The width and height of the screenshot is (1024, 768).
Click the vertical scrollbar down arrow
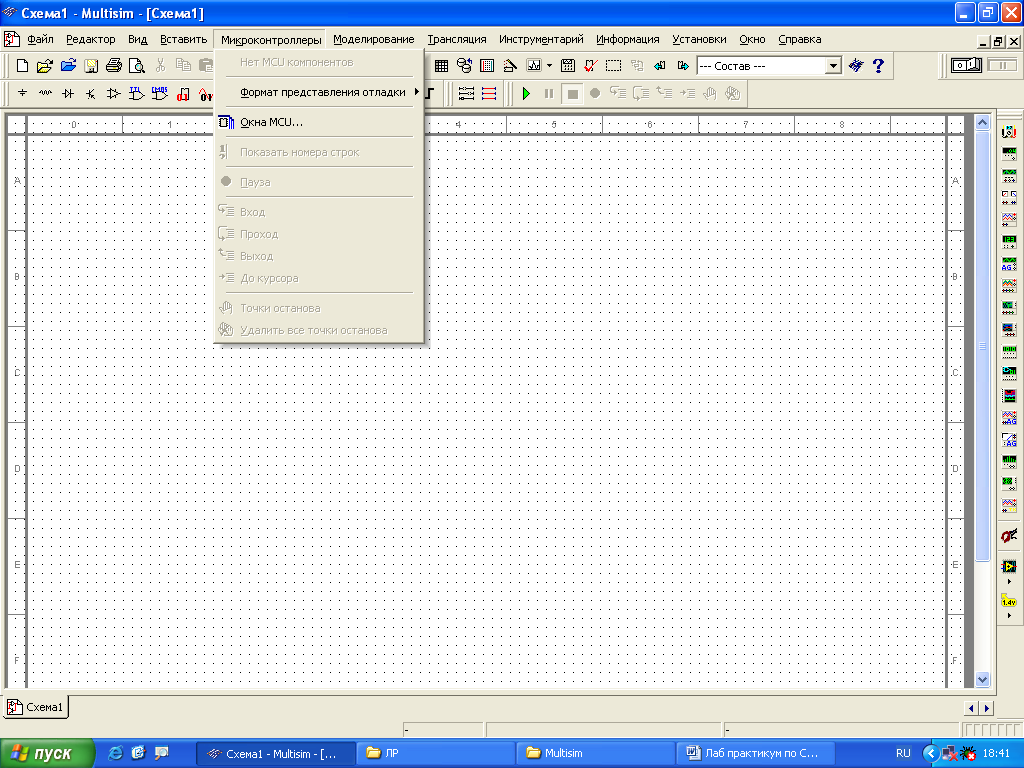(982, 679)
